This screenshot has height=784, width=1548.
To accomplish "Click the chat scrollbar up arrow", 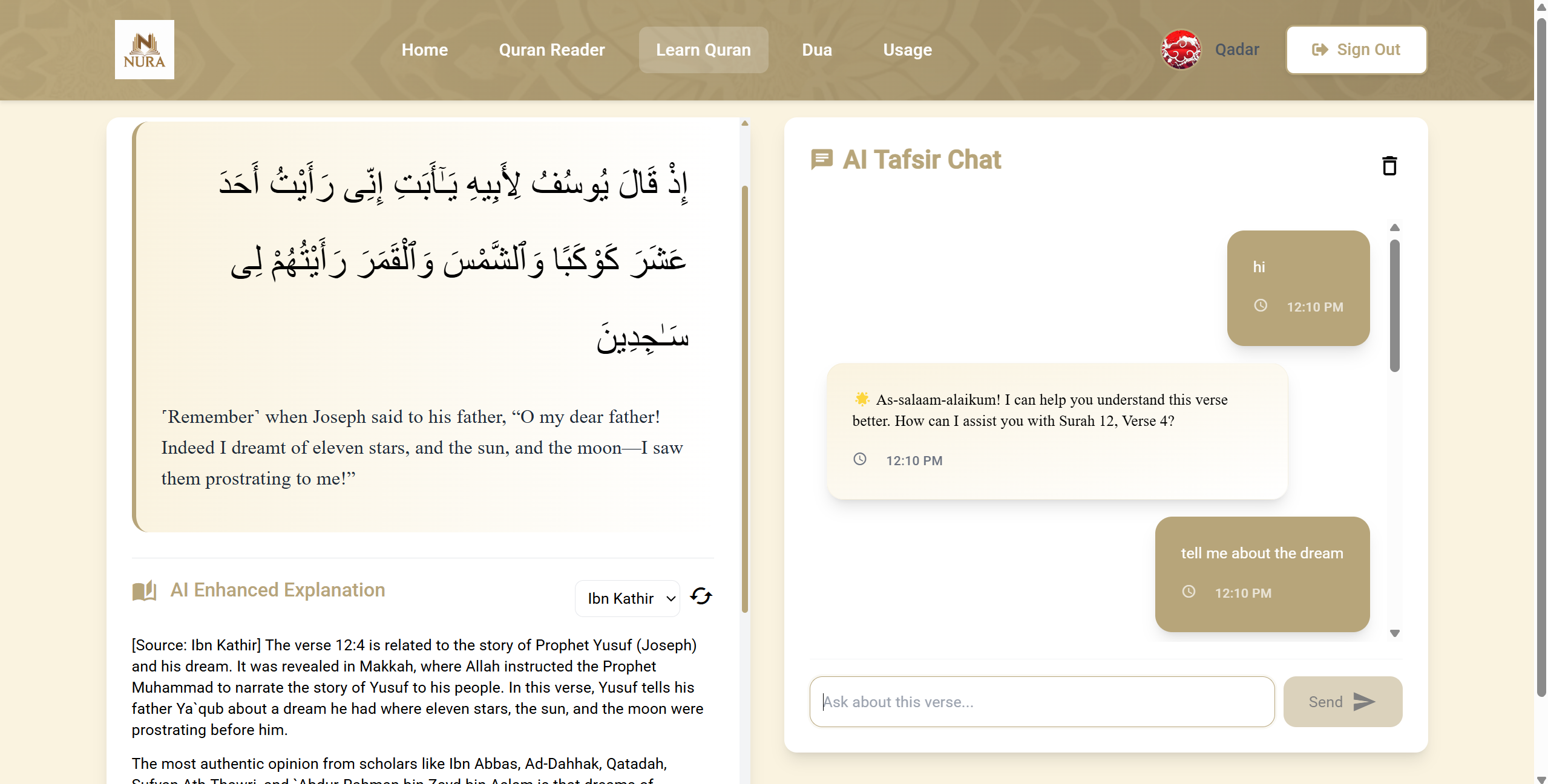I will pyautogui.click(x=1395, y=227).
